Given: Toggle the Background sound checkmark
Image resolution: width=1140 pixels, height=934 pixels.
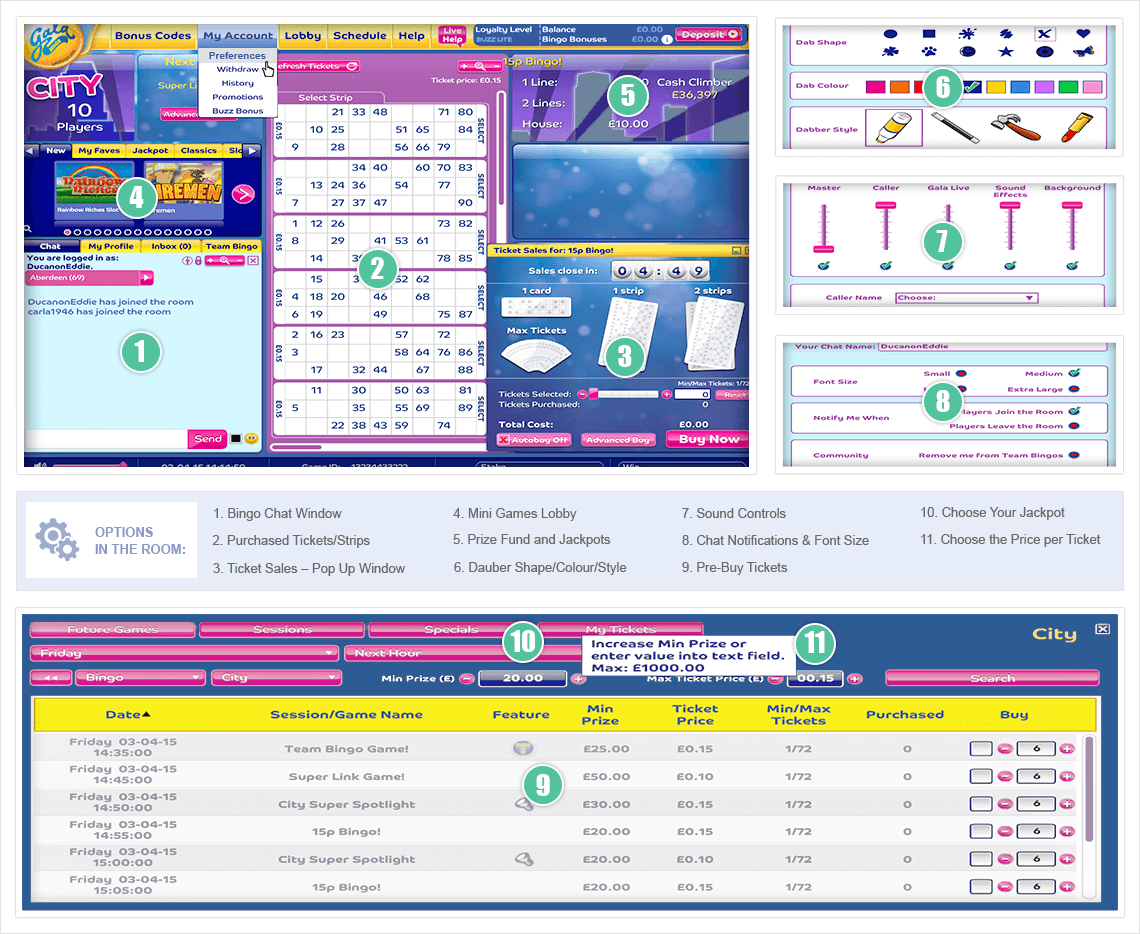Looking at the screenshot, I should click(x=1072, y=266).
